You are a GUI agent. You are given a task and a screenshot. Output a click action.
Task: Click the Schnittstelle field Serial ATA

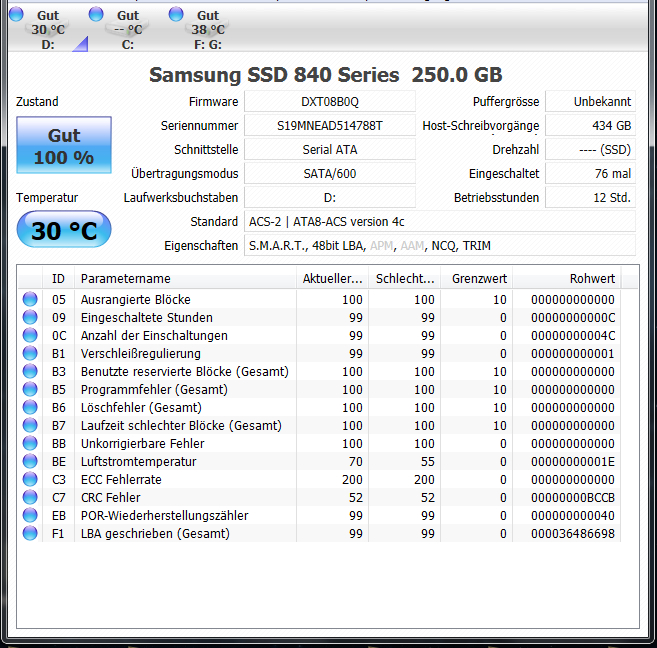330,150
